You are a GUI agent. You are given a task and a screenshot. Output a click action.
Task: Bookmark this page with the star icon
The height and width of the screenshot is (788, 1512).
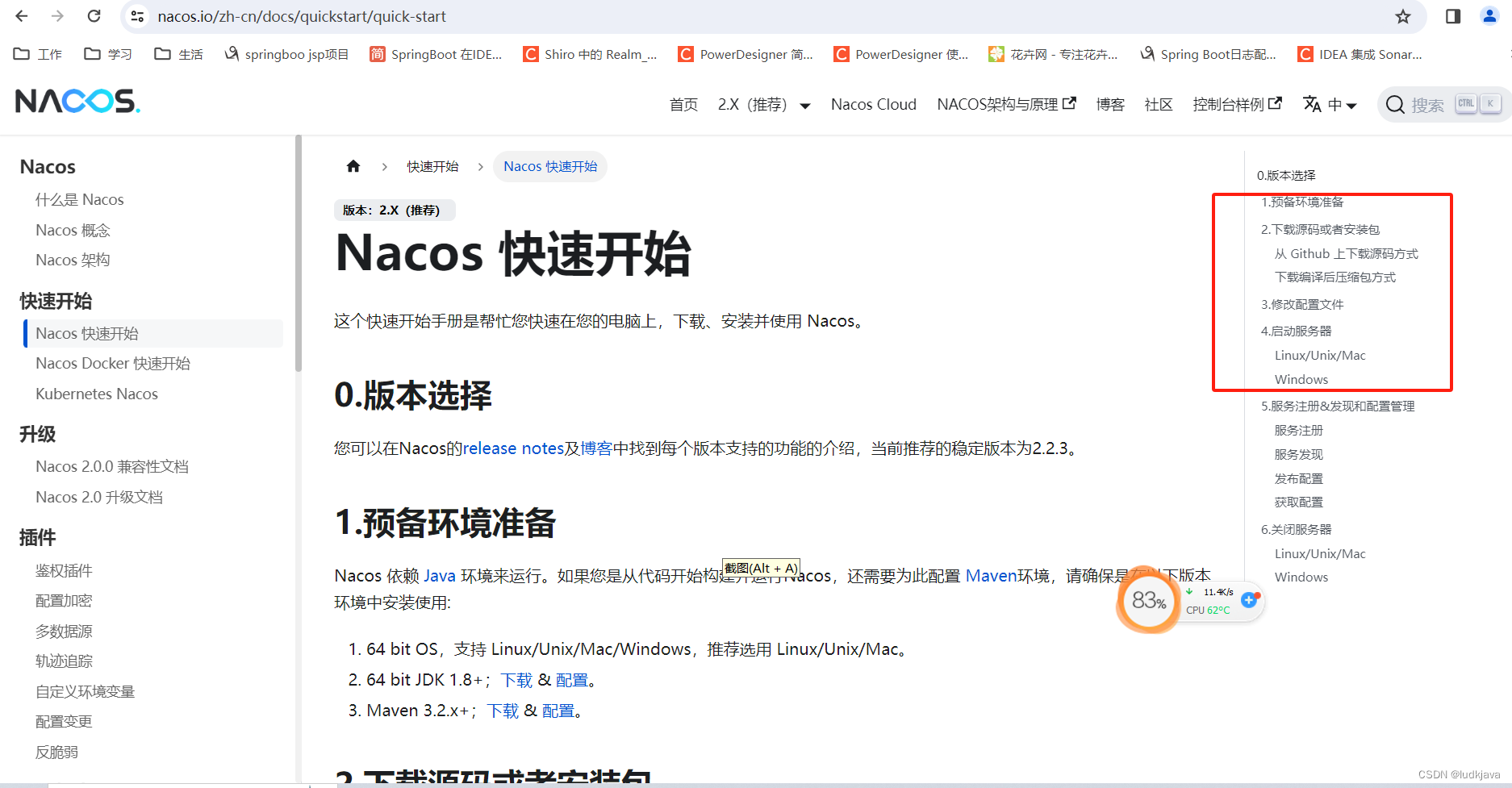[1403, 16]
